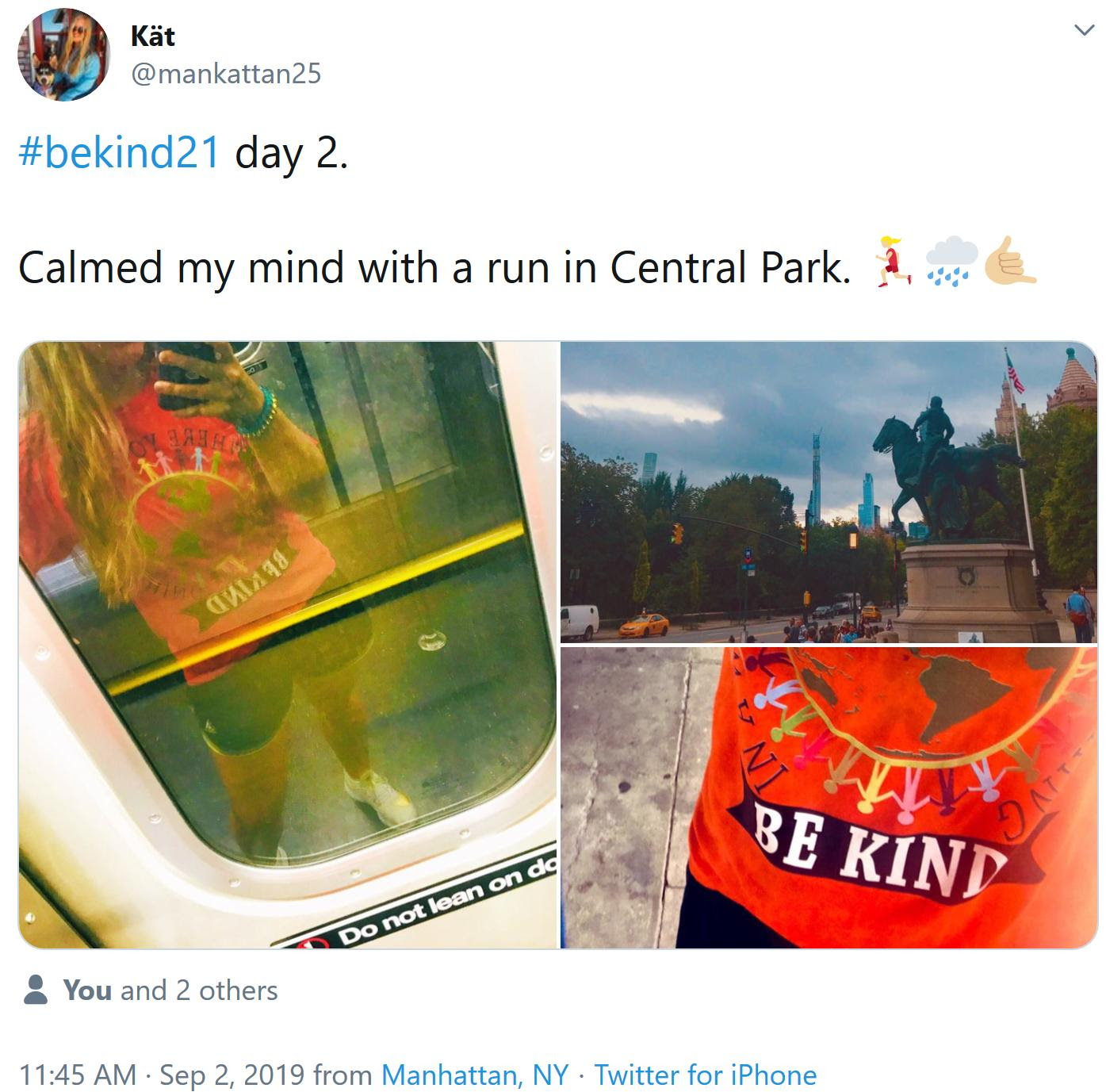Click the call-me hand emoji

pos(1009,262)
